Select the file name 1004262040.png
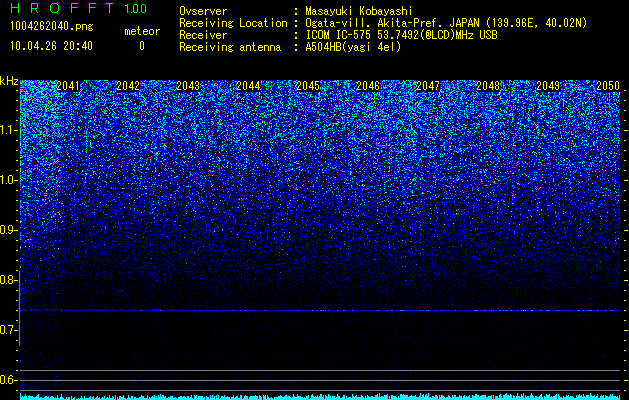The image size is (629, 400). 51,27
